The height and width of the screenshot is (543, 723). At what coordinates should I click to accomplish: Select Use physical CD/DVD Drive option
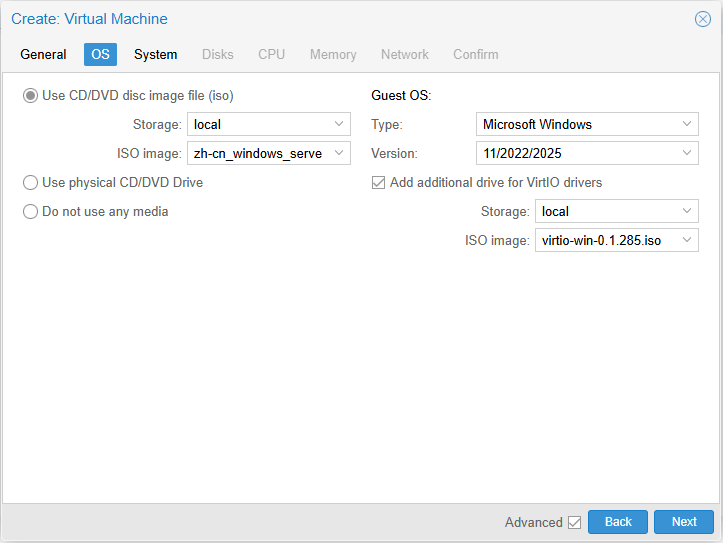(31, 183)
